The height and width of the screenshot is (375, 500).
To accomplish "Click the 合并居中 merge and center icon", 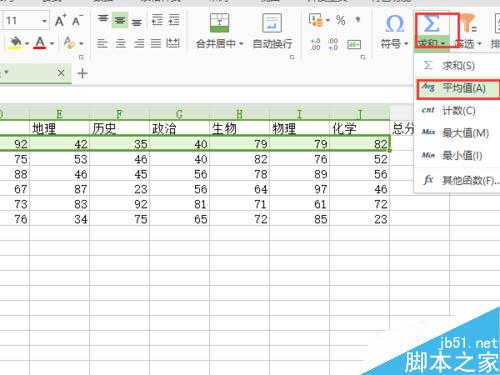I will coord(219,23).
